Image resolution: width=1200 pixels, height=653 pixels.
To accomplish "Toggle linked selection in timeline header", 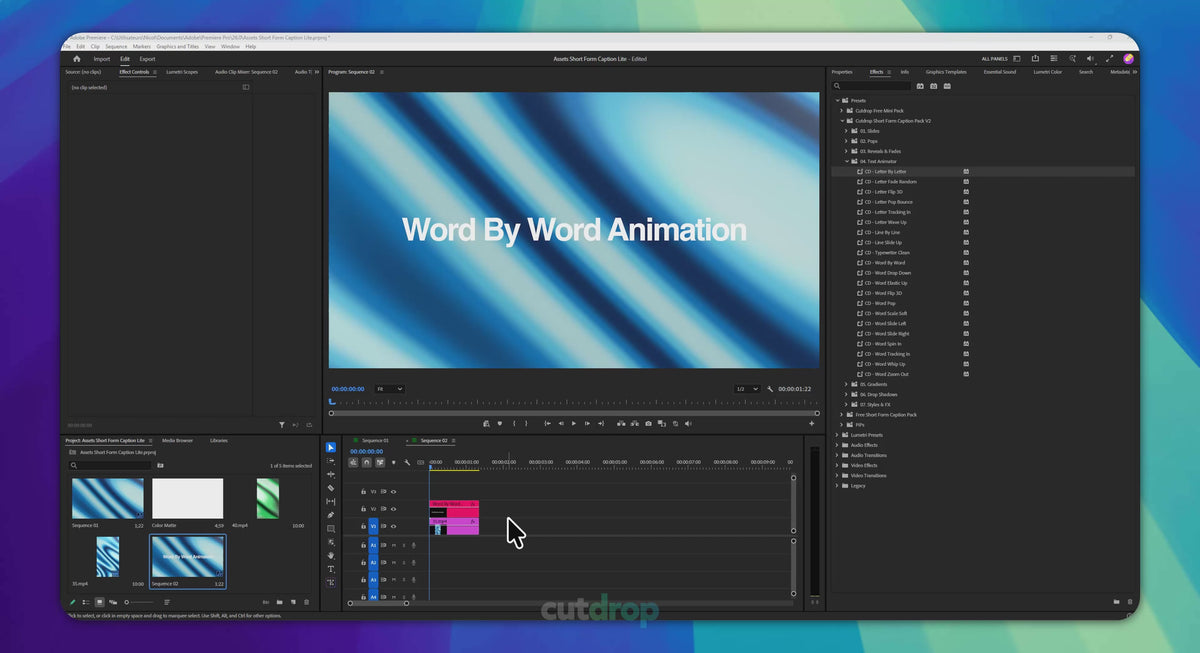I will (380, 462).
